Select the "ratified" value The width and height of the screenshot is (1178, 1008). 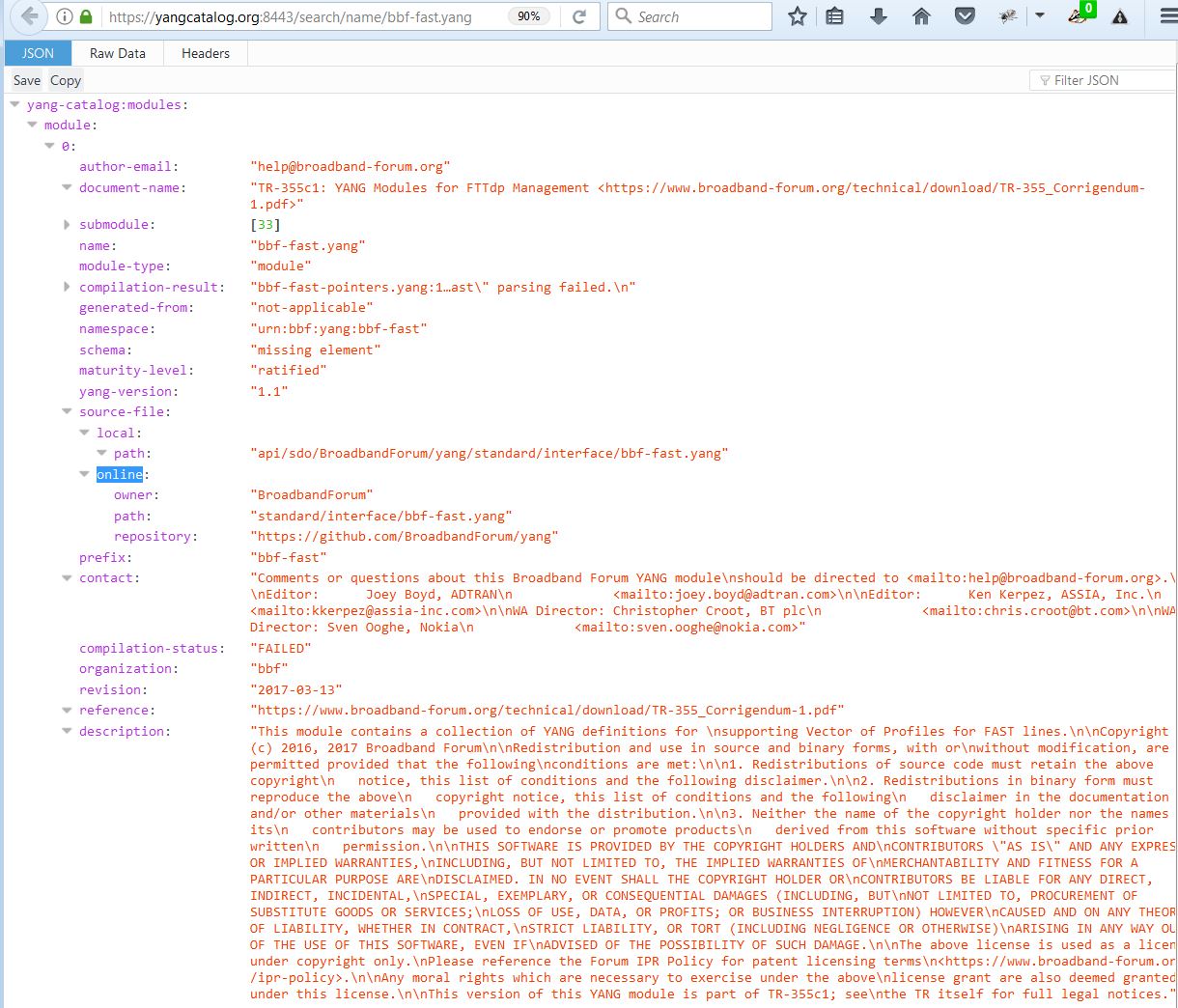289,371
